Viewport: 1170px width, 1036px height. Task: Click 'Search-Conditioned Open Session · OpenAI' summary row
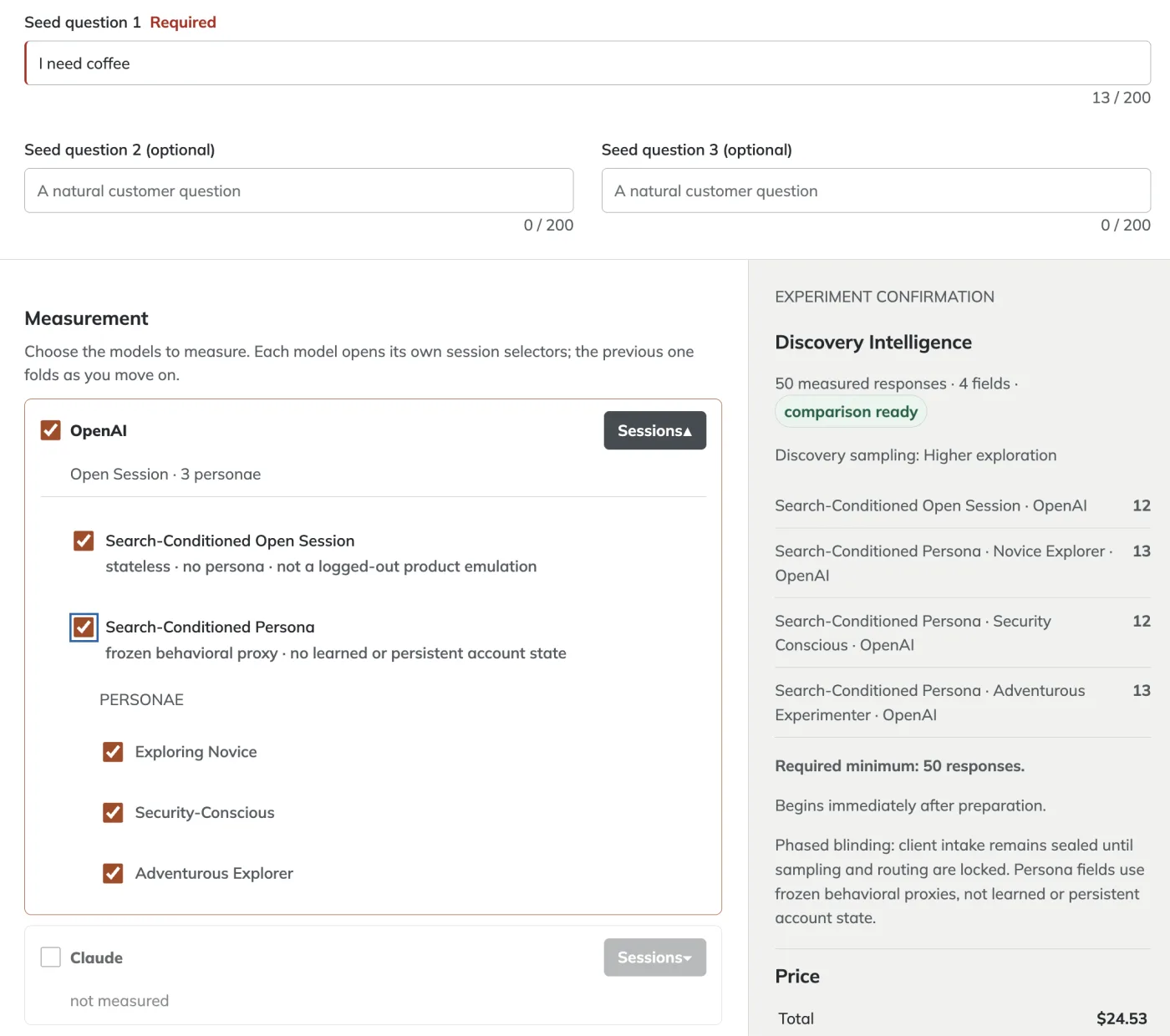[963, 505]
